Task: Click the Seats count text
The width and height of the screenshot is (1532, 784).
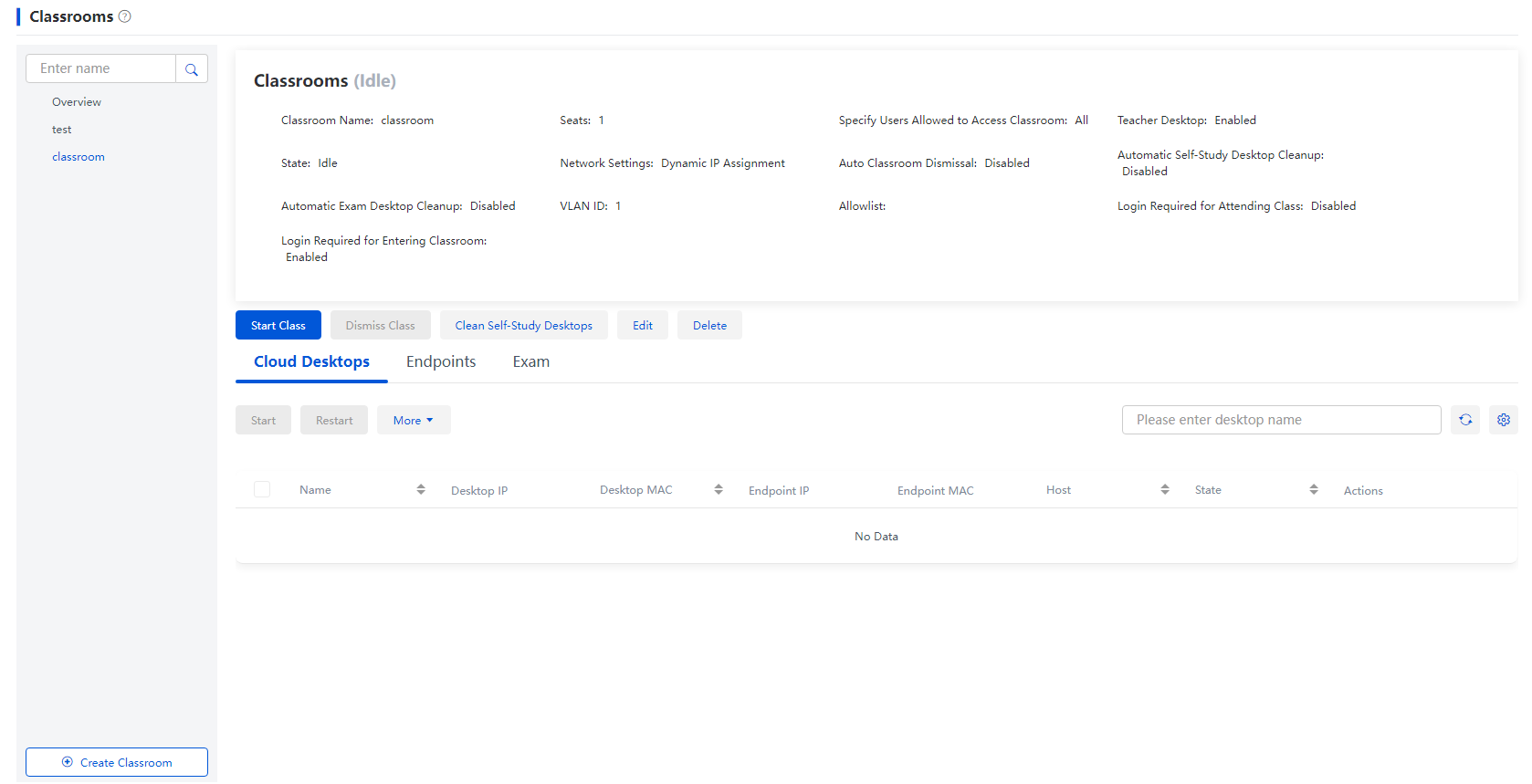Action: click(x=582, y=120)
